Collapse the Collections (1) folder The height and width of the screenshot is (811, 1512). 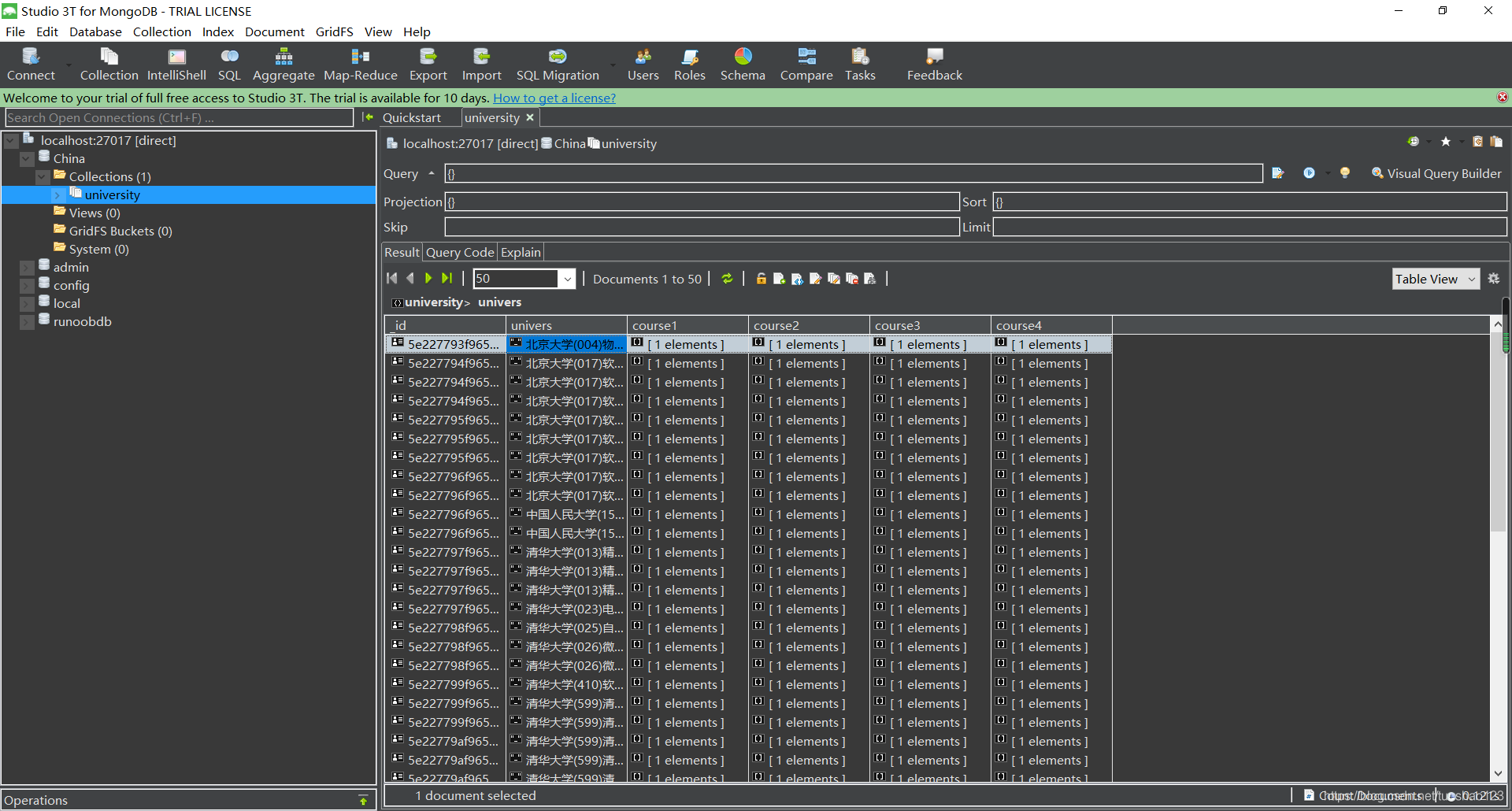click(x=43, y=177)
